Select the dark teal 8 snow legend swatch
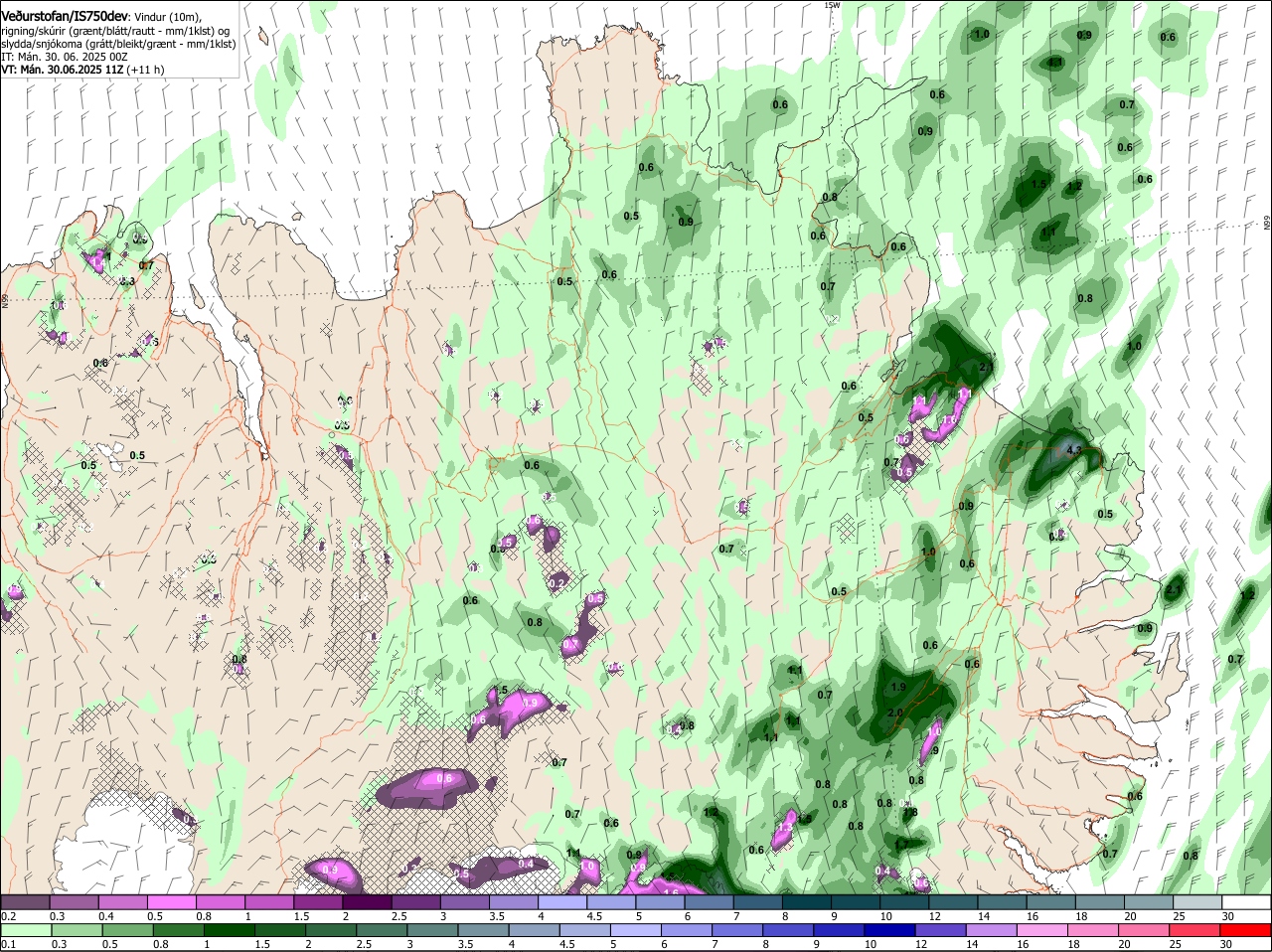This screenshot has height=952, width=1272. click(x=807, y=901)
